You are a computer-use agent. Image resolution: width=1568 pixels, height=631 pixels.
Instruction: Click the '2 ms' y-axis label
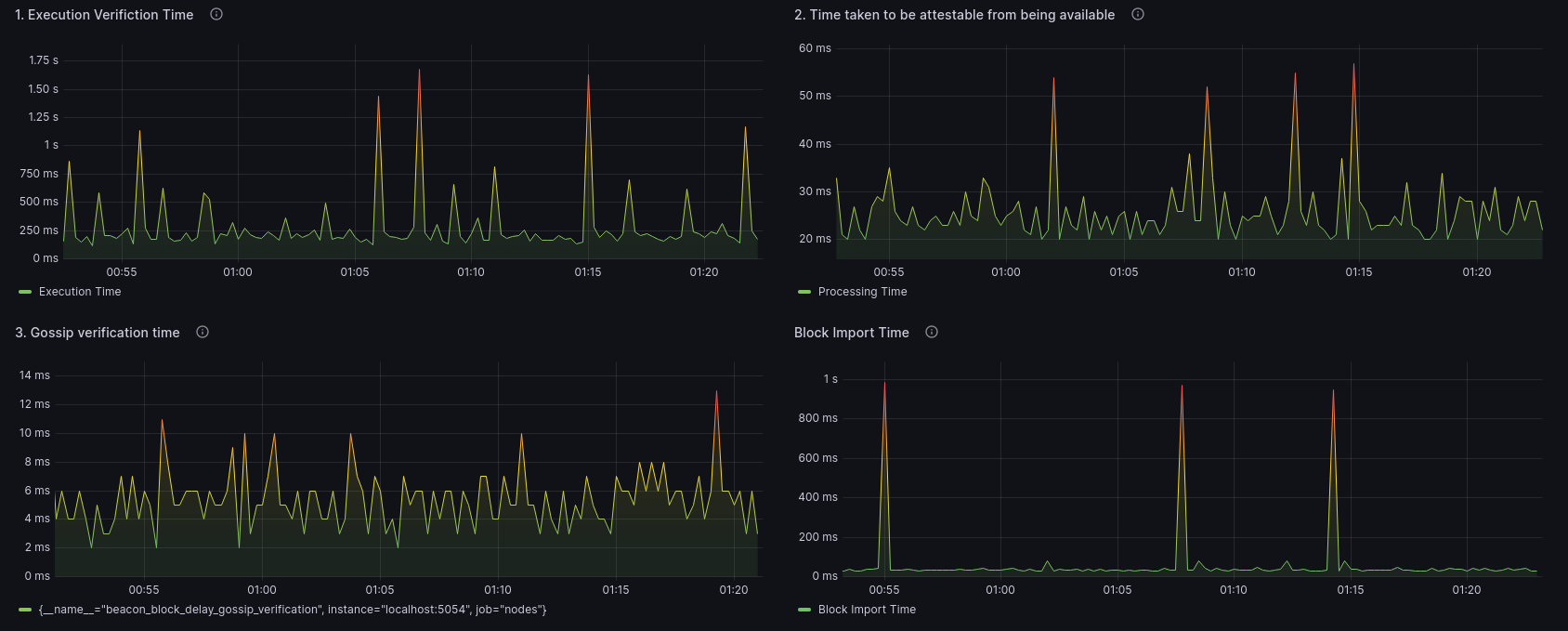[x=38, y=547]
